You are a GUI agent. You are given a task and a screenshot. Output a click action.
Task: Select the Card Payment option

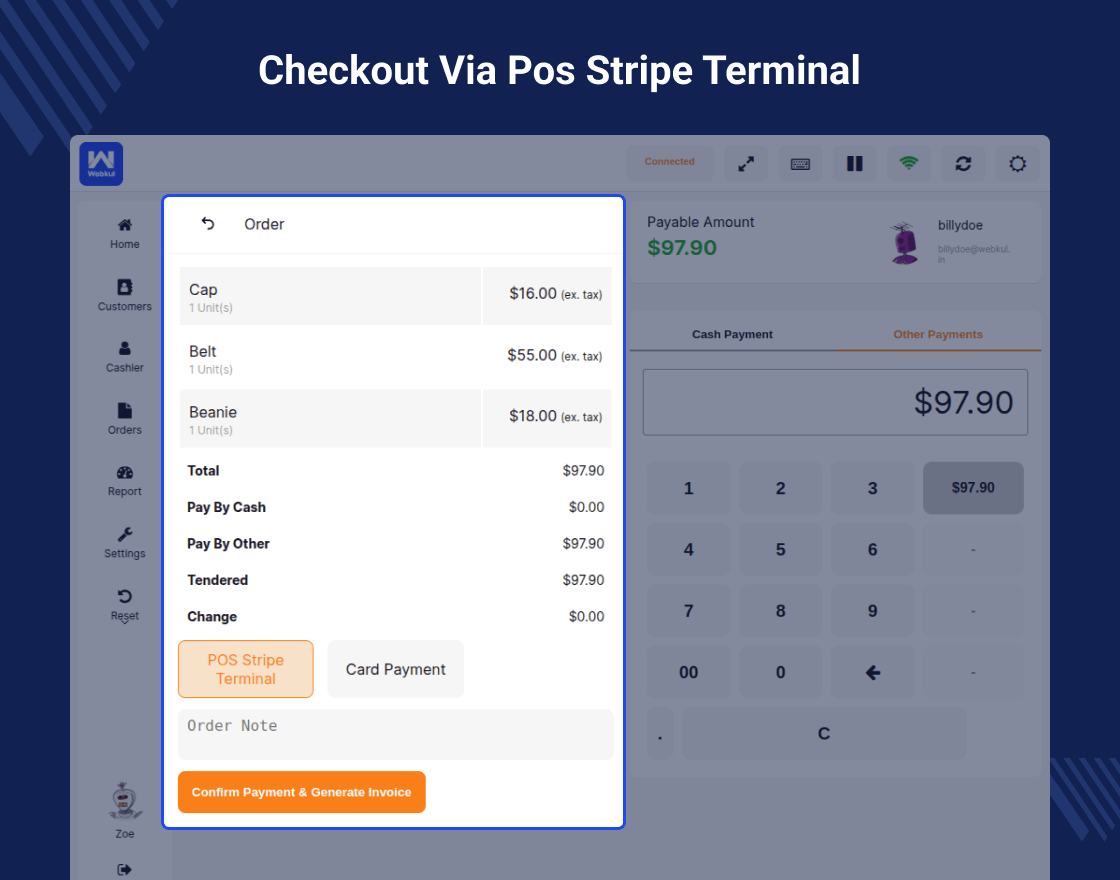pos(396,669)
